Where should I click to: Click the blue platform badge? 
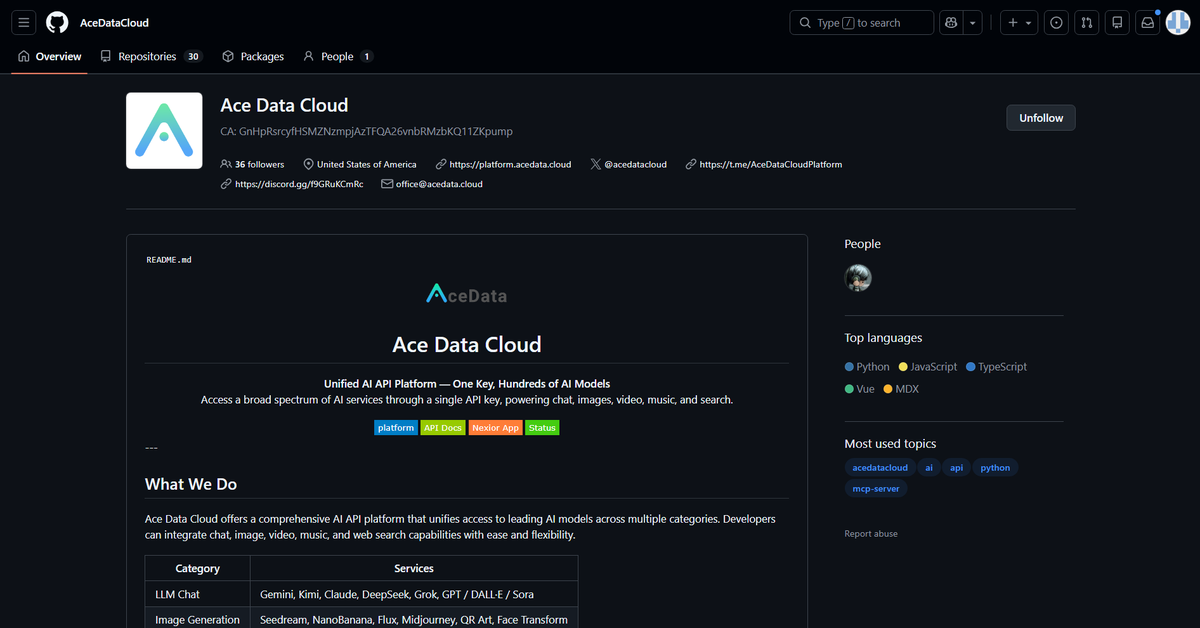396,427
